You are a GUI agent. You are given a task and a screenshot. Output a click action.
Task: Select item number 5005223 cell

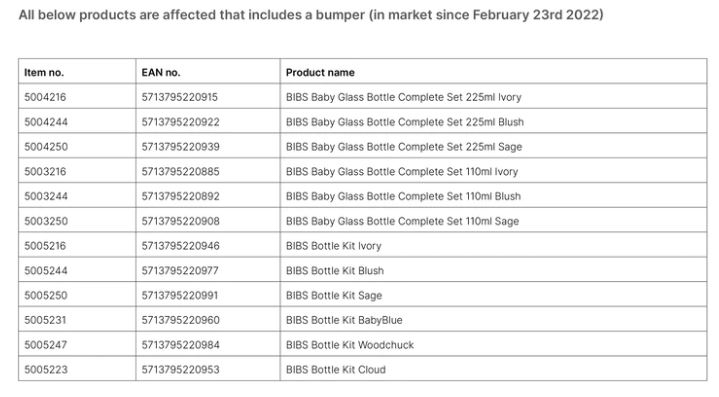point(77,369)
